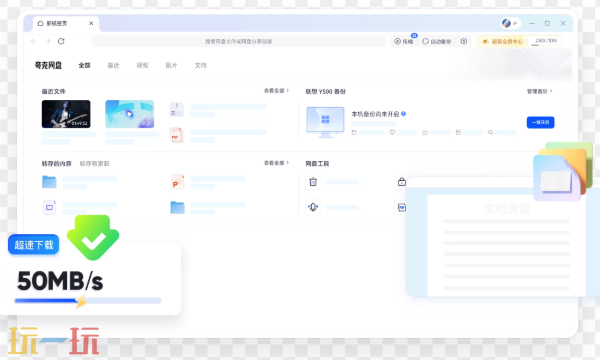600x360 pixels.
Task: Reload the page with the refresh icon
Action: pos(61,41)
